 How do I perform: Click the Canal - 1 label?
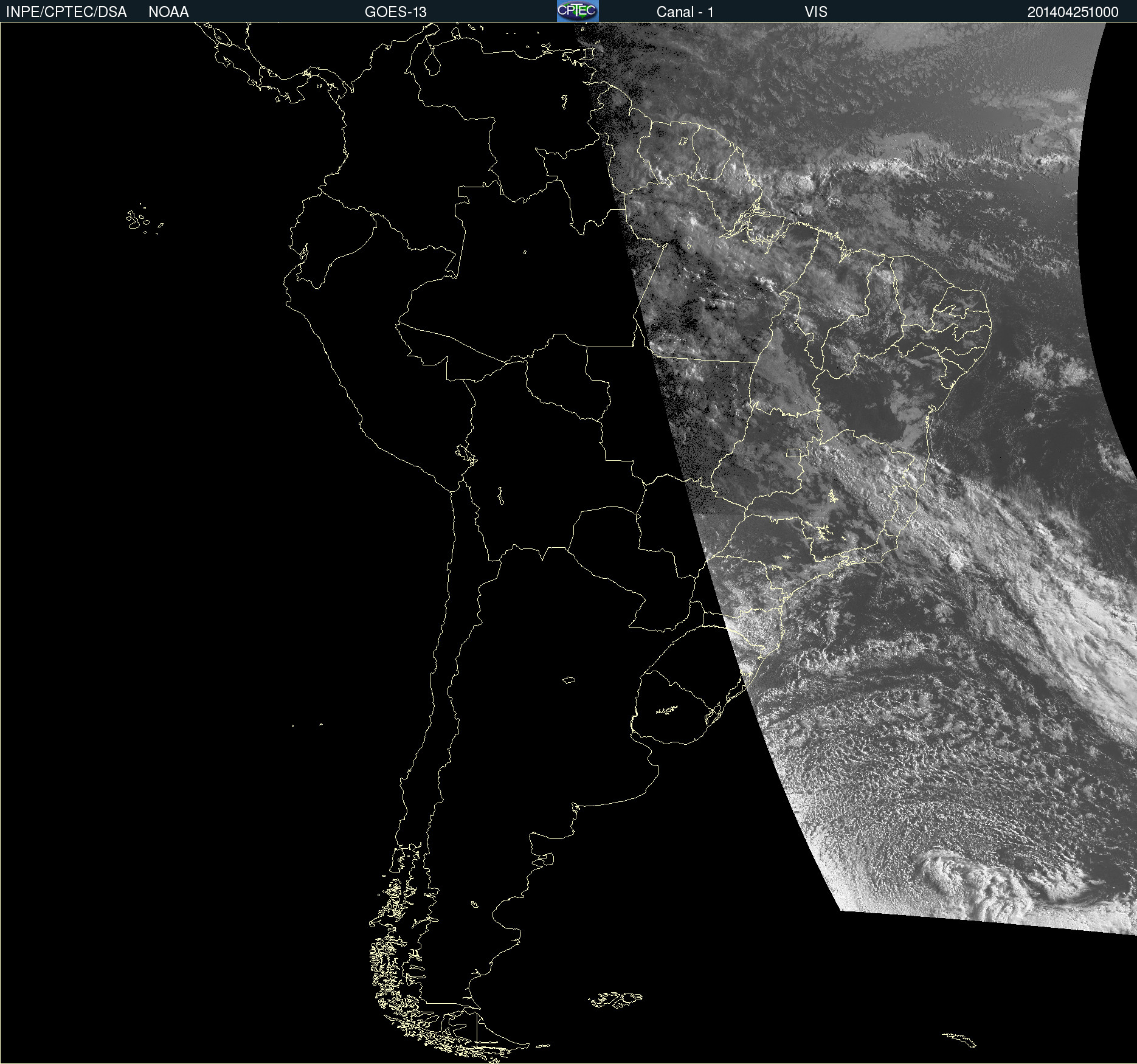pyautogui.click(x=685, y=12)
